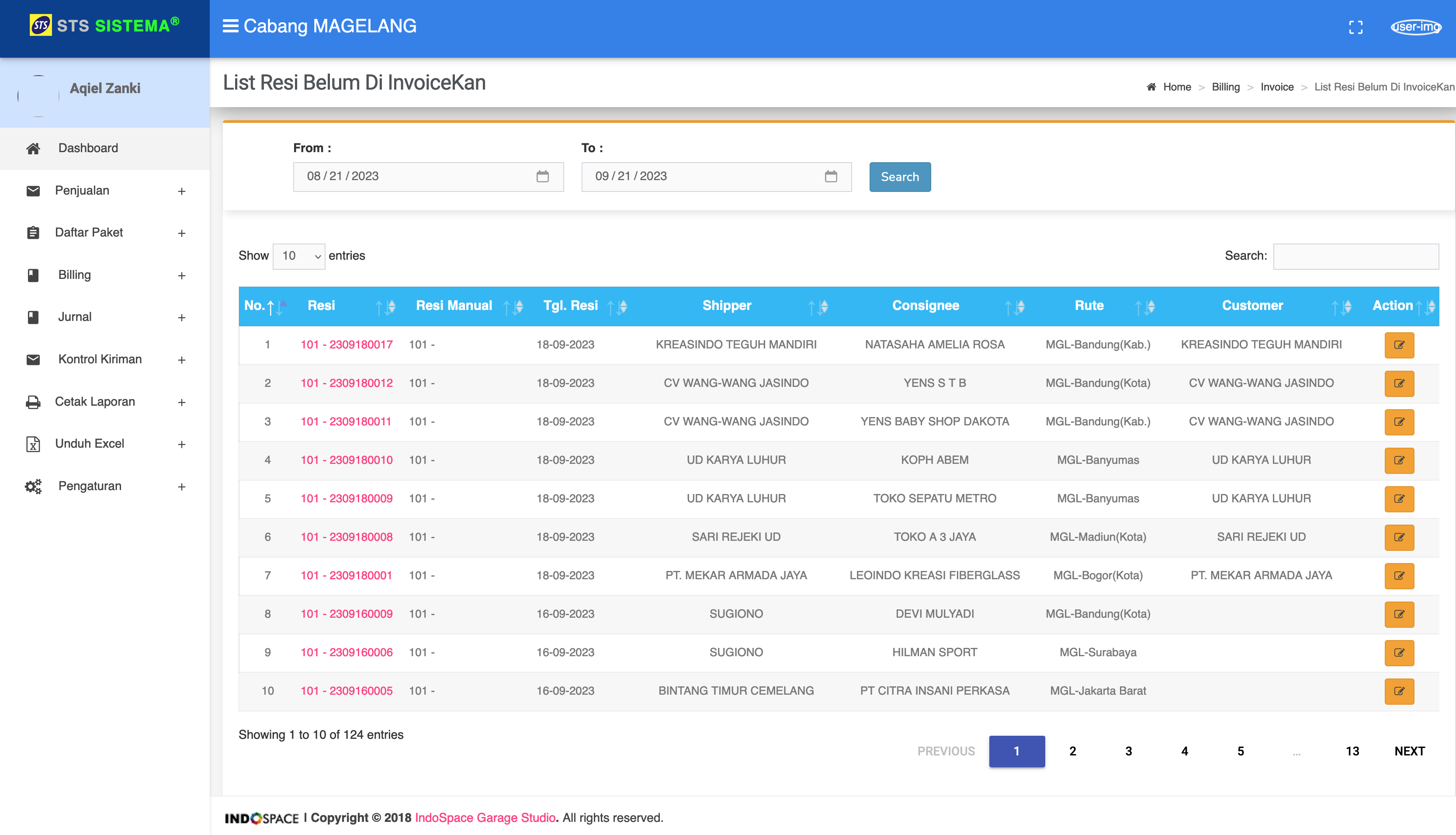The width and height of the screenshot is (1456, 835).
Task: Edit resi 101 - 2309160006 action icon
Action: [1399, 653]
